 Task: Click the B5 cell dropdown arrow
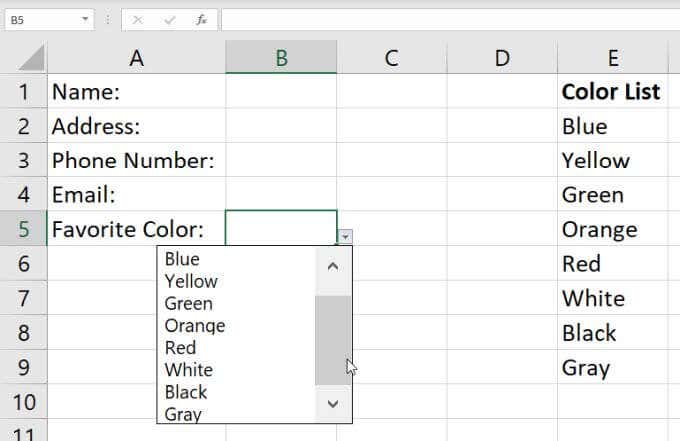(x=345, y=236)
